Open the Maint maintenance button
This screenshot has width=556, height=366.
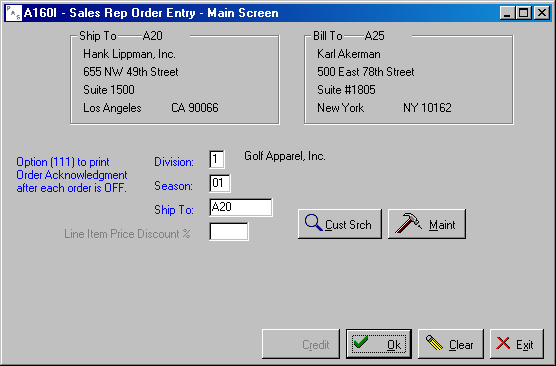(427, 224)
